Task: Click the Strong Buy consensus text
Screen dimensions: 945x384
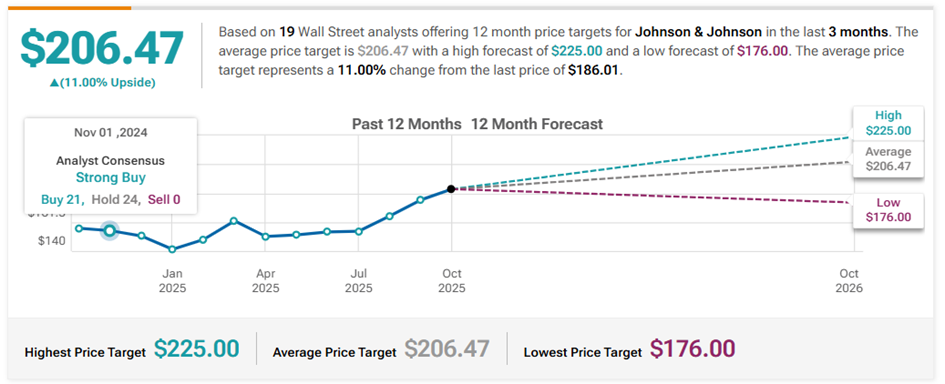Action: [111, 177]
